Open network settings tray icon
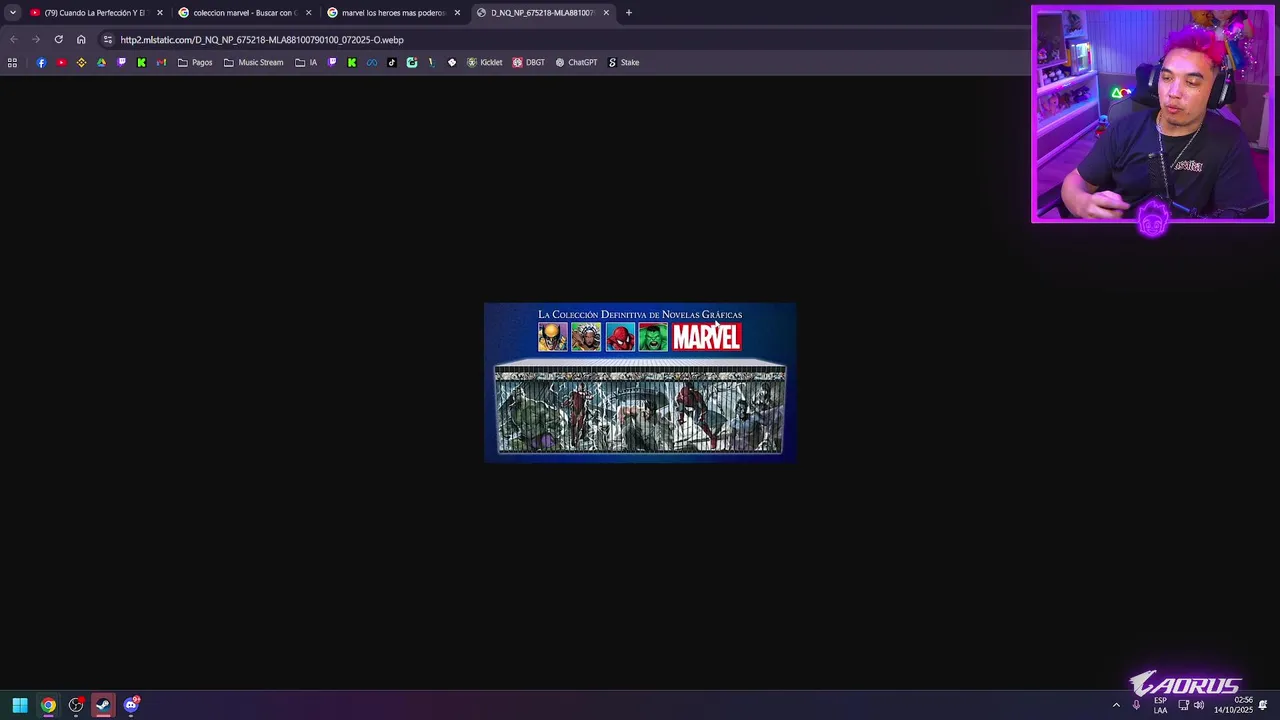Image resolution: width=1280 pixels, height=720 pixels. [1184, 705]
